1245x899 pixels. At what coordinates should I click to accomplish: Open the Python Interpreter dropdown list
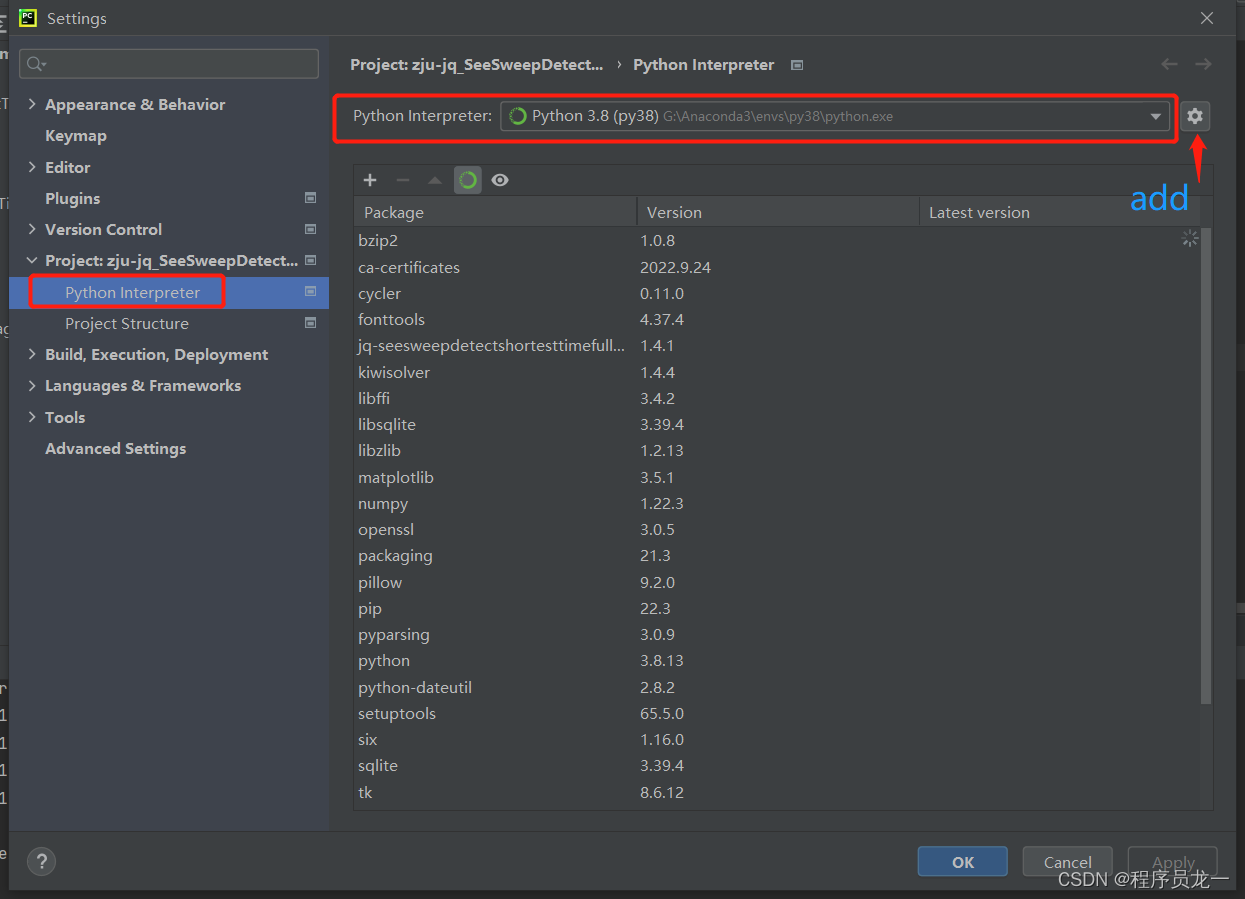(1158, 115)
